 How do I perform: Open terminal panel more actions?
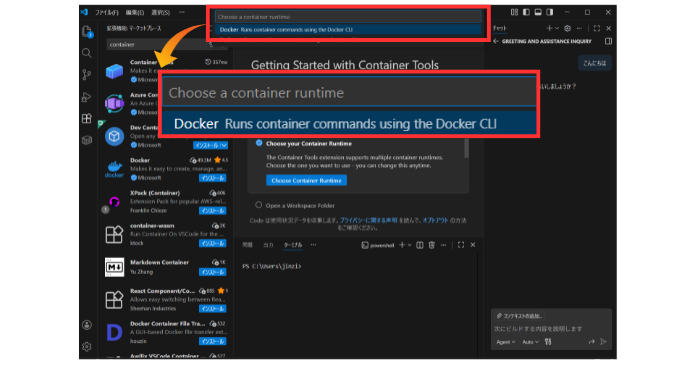point(443,245)
